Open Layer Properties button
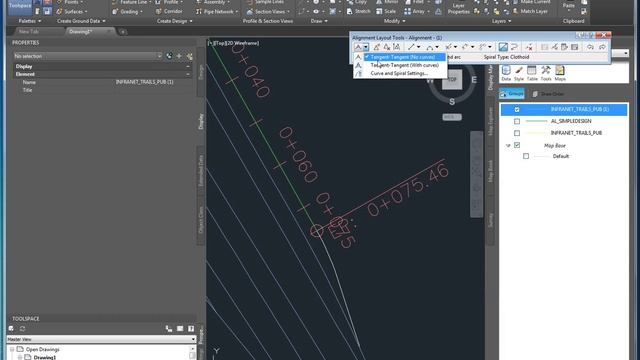 point(458,8)
